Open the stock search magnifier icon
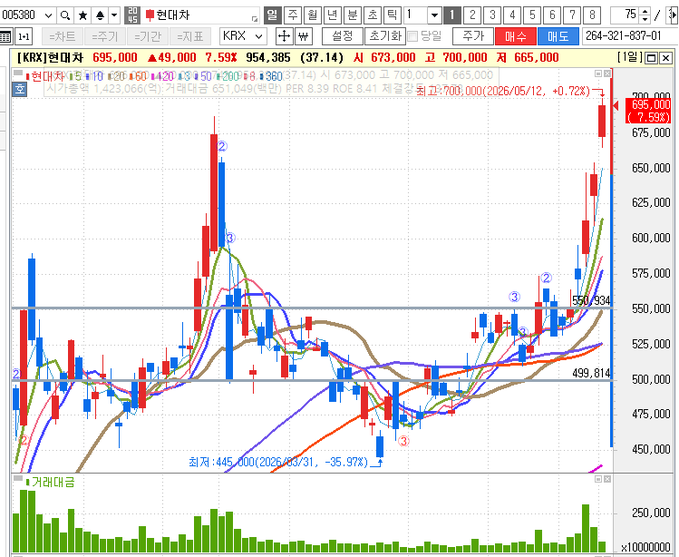 pyautogui.click(x=65, y=16)
